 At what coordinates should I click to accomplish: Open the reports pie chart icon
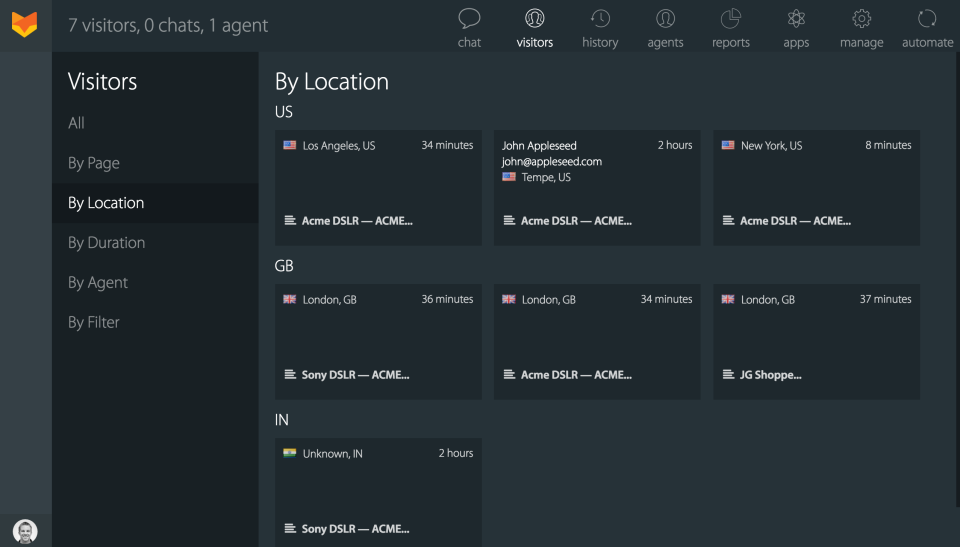(x=731, y=19)
